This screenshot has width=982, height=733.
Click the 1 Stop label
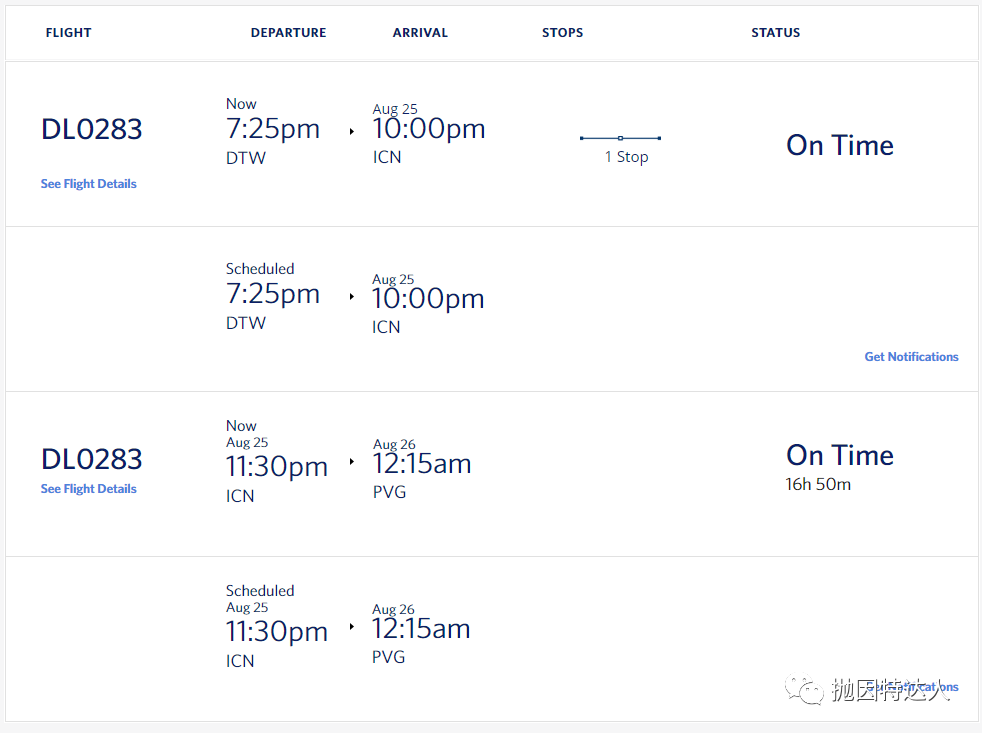coord(626,157)
